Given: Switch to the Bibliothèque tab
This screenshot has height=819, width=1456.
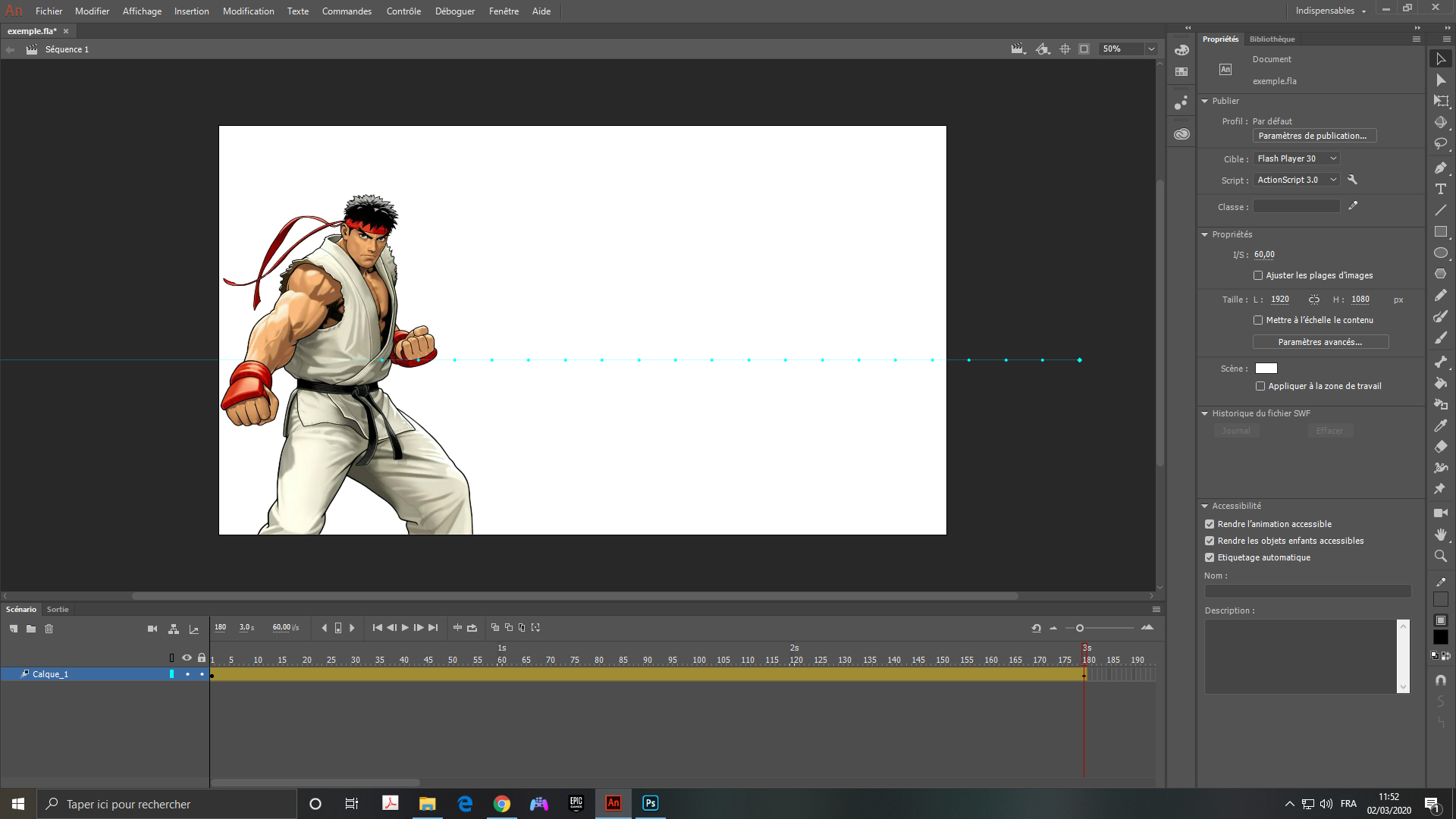Looking at the screenshot, I should point(1272,39).
